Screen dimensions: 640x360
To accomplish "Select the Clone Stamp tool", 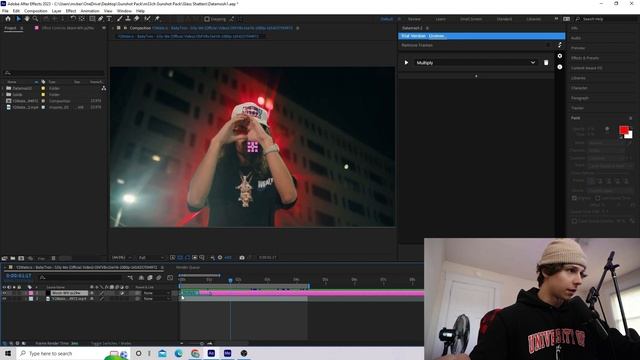I will point(128,19).
